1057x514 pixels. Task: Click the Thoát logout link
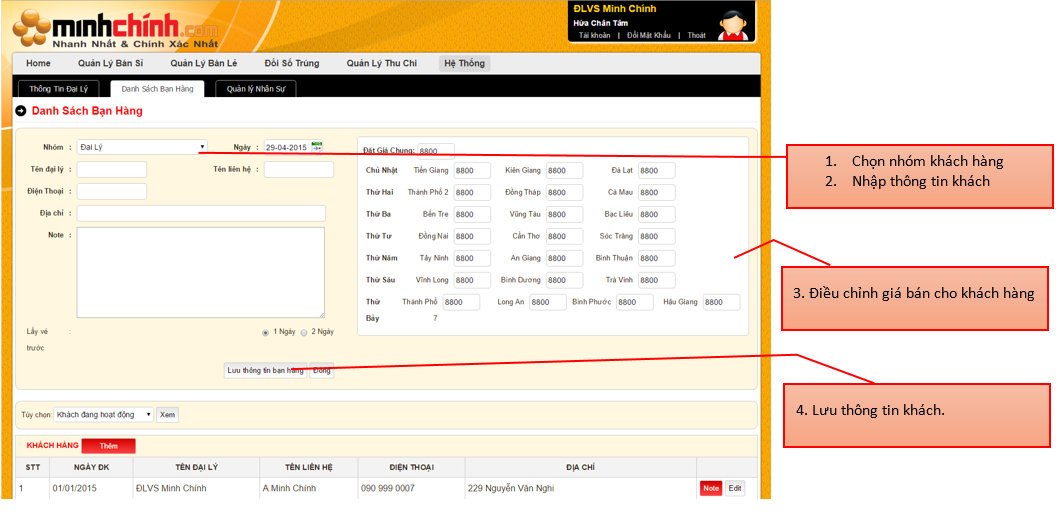click(696, 35)
